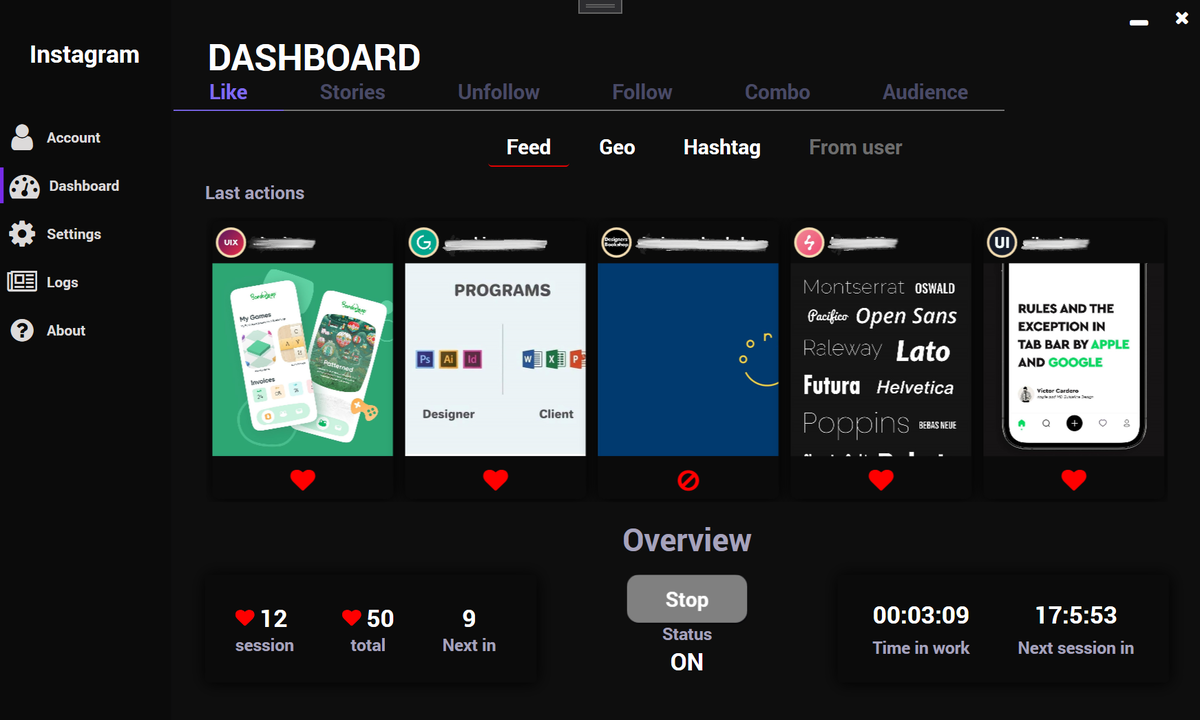Image resolution: width=1200 pixels, height=720 pixels.
Task: Click heart under the tab bar rules post
Action: (1074, 480)
